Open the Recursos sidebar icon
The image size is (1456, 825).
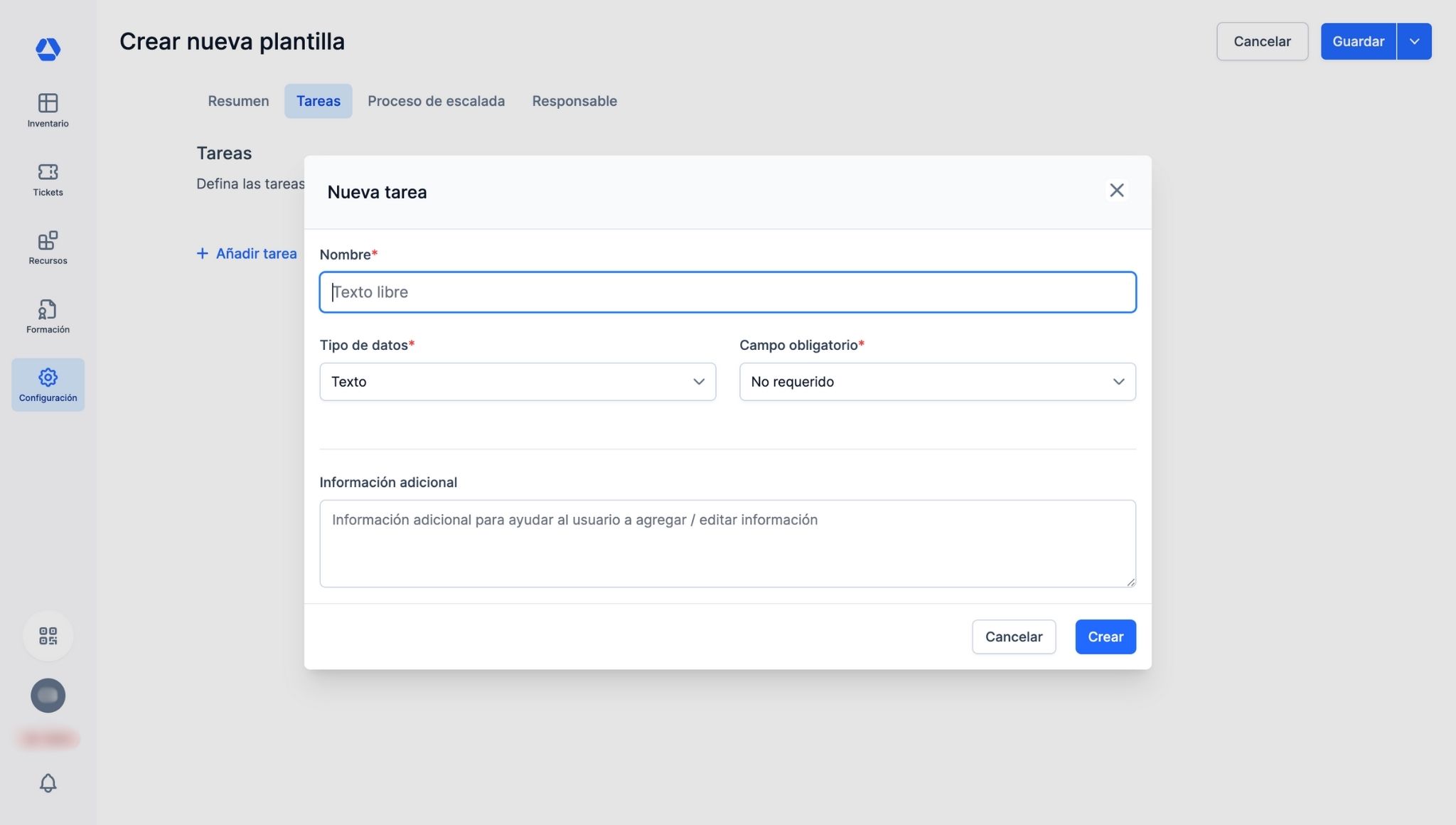coord(48,247)
